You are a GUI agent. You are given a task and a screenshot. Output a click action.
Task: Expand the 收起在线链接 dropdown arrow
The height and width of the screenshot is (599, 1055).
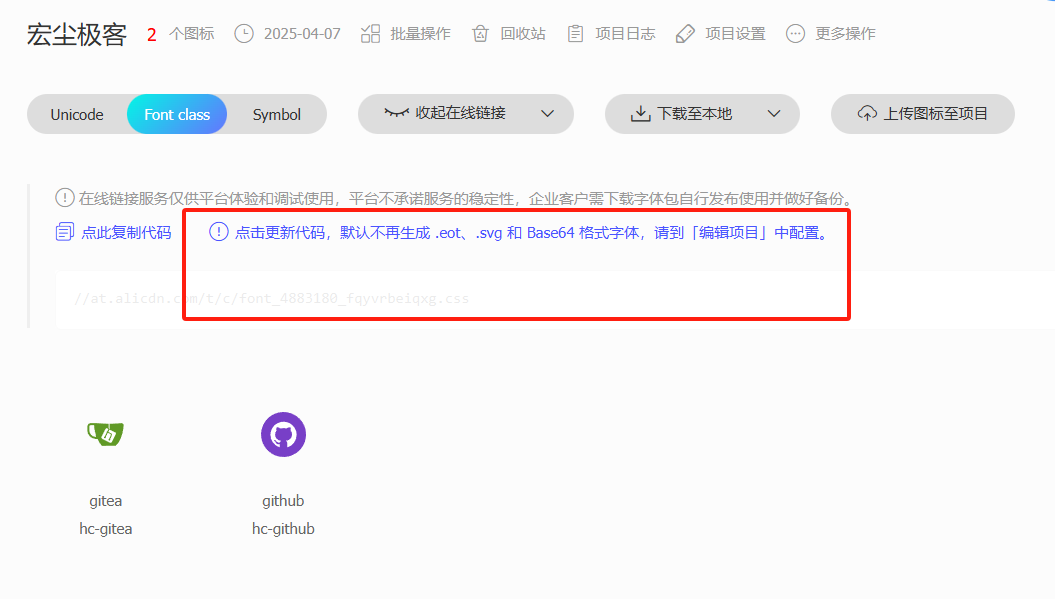pyautogui.click(x=547, y=114)
